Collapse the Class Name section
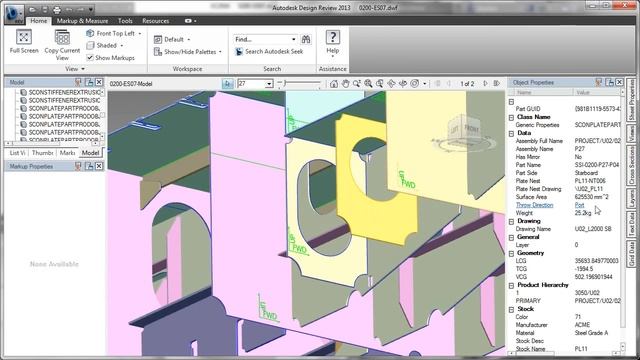The height and width of the screenshot is (360, 640). [x=511, y=117]
